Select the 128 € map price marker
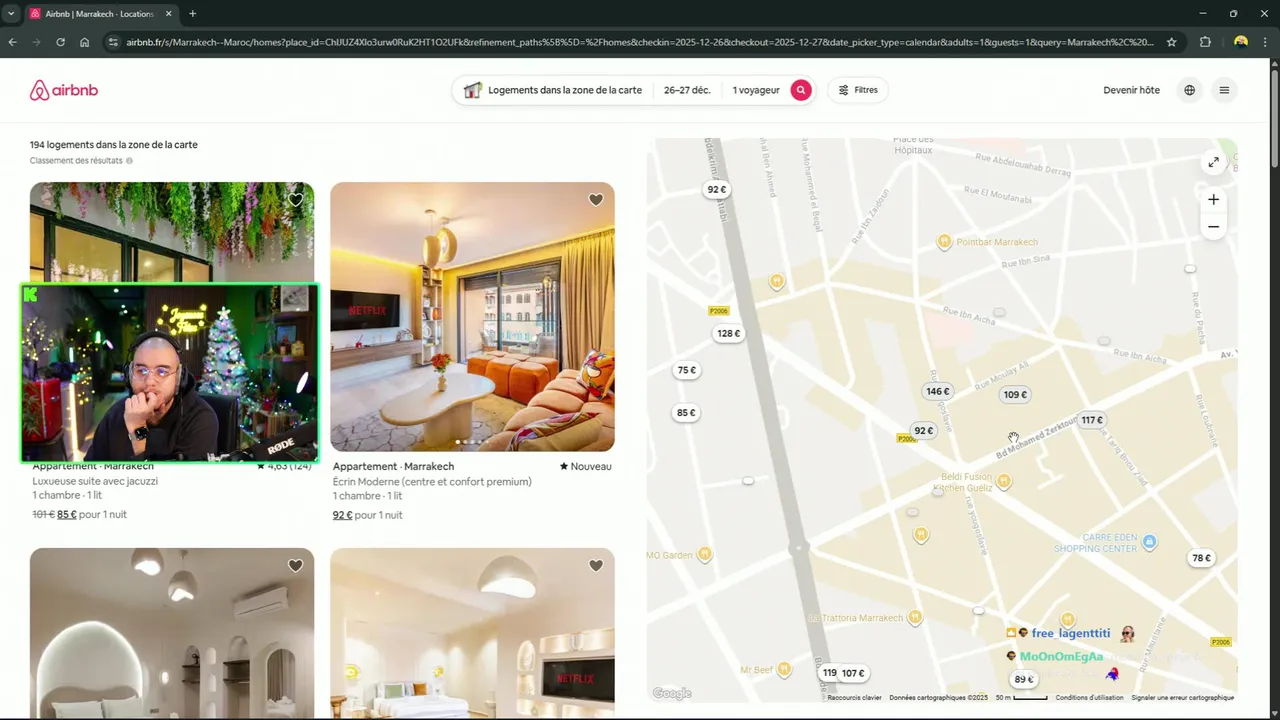This screenshot has width=1280, height=720. (729, 334)
